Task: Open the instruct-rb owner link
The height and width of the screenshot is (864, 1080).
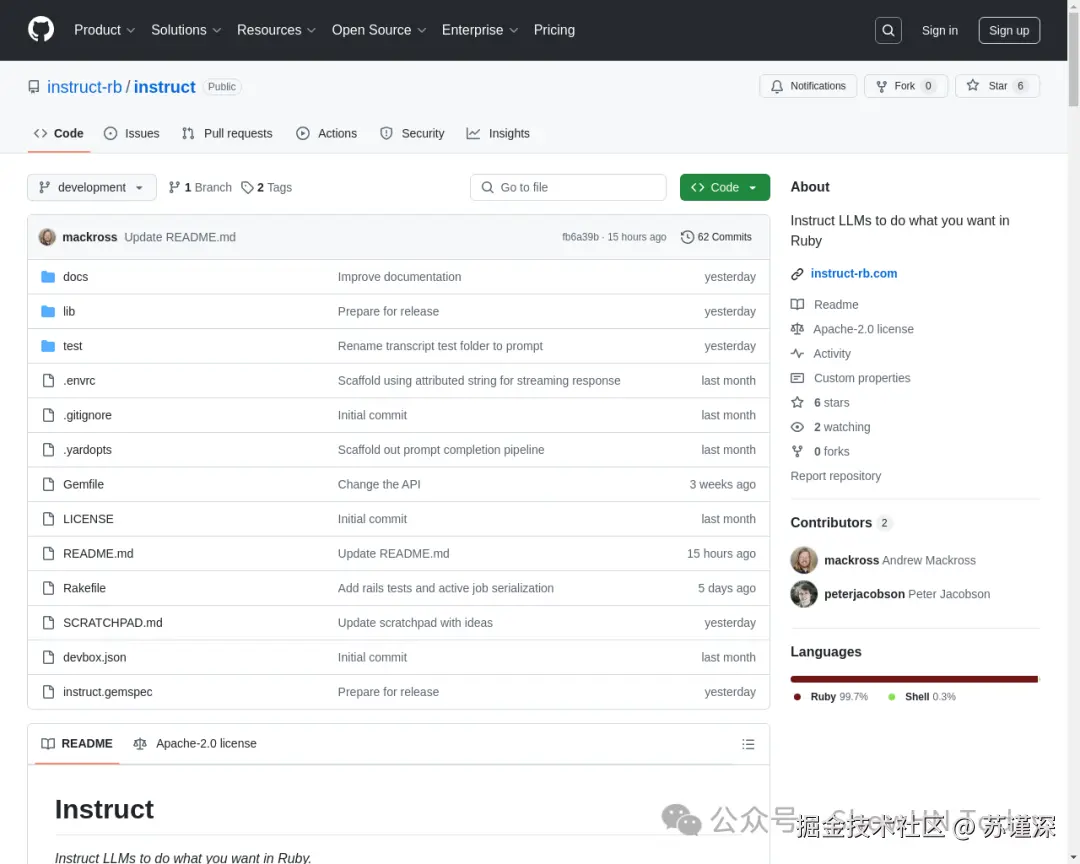Action: tap(84, 87)
